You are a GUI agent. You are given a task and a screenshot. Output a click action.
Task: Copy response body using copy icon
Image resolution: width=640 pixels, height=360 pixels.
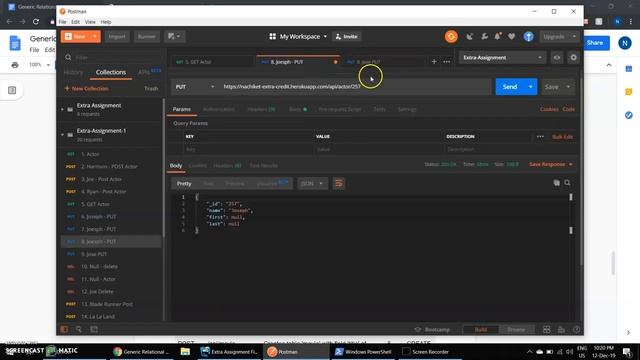pyautogui.click(x=556, y=183)
